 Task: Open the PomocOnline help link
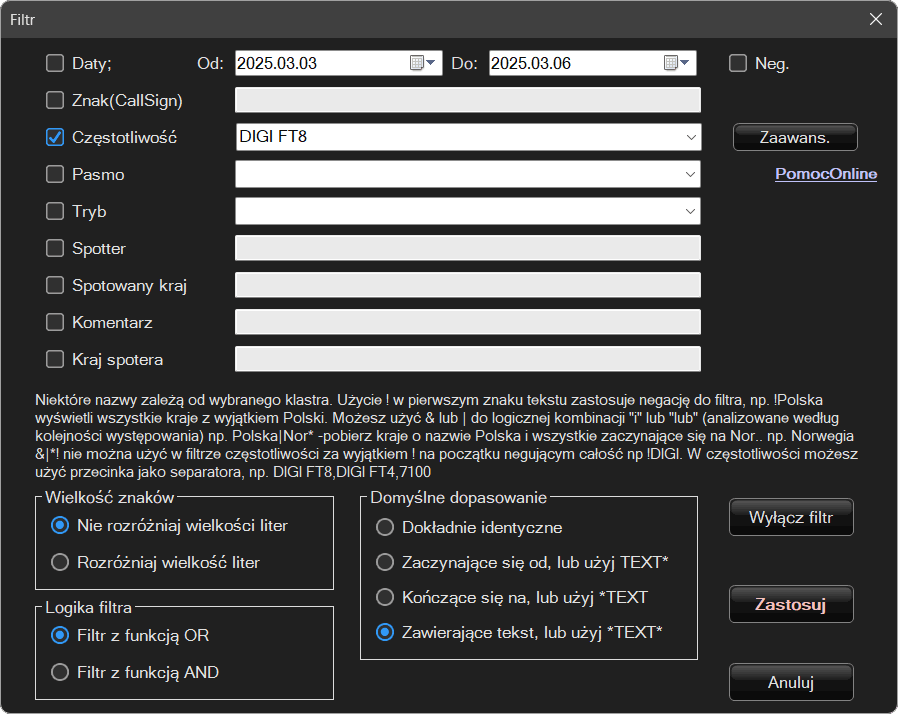point(825,174)
